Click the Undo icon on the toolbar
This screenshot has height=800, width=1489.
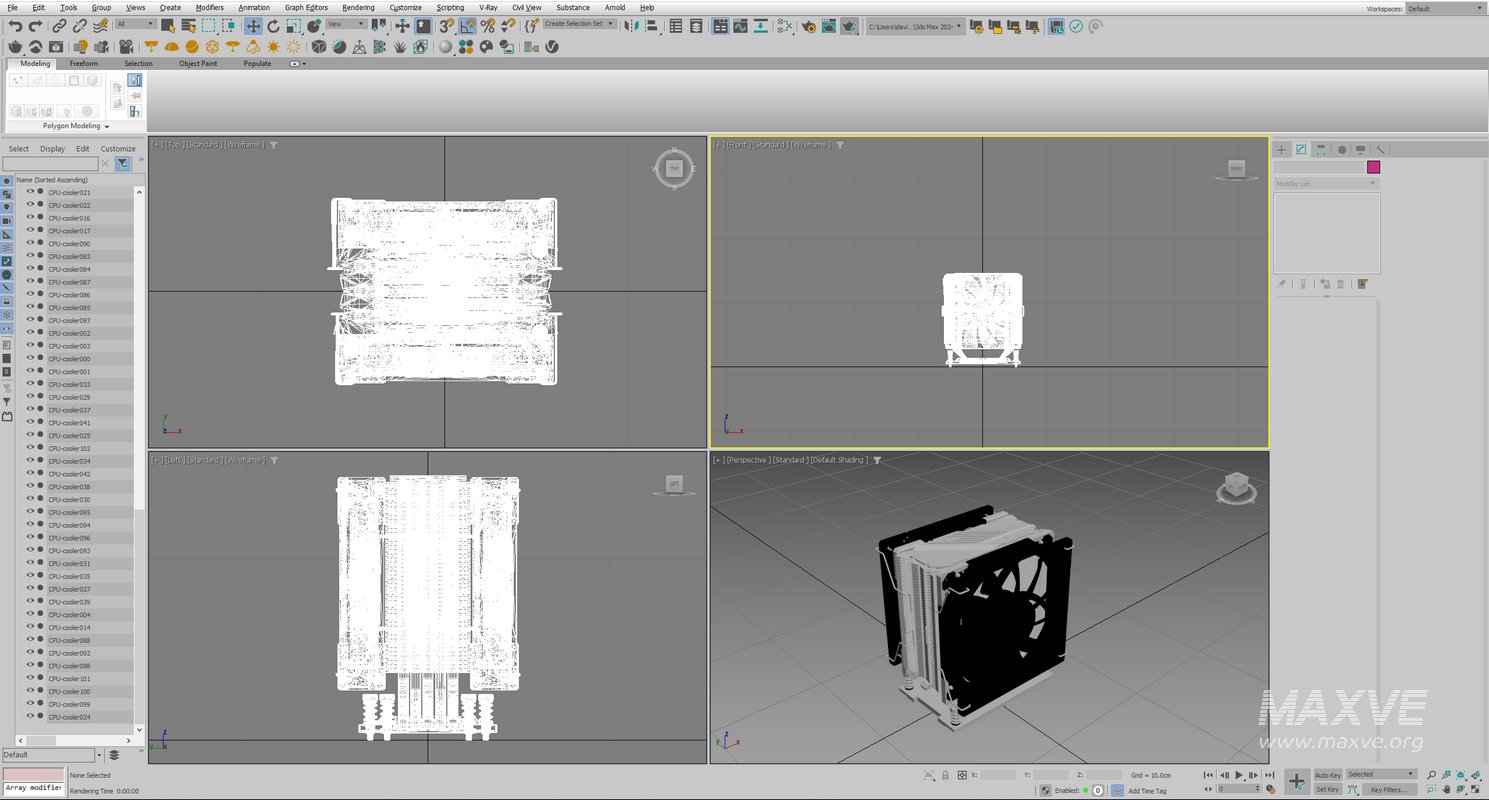[x=16, y=26]
